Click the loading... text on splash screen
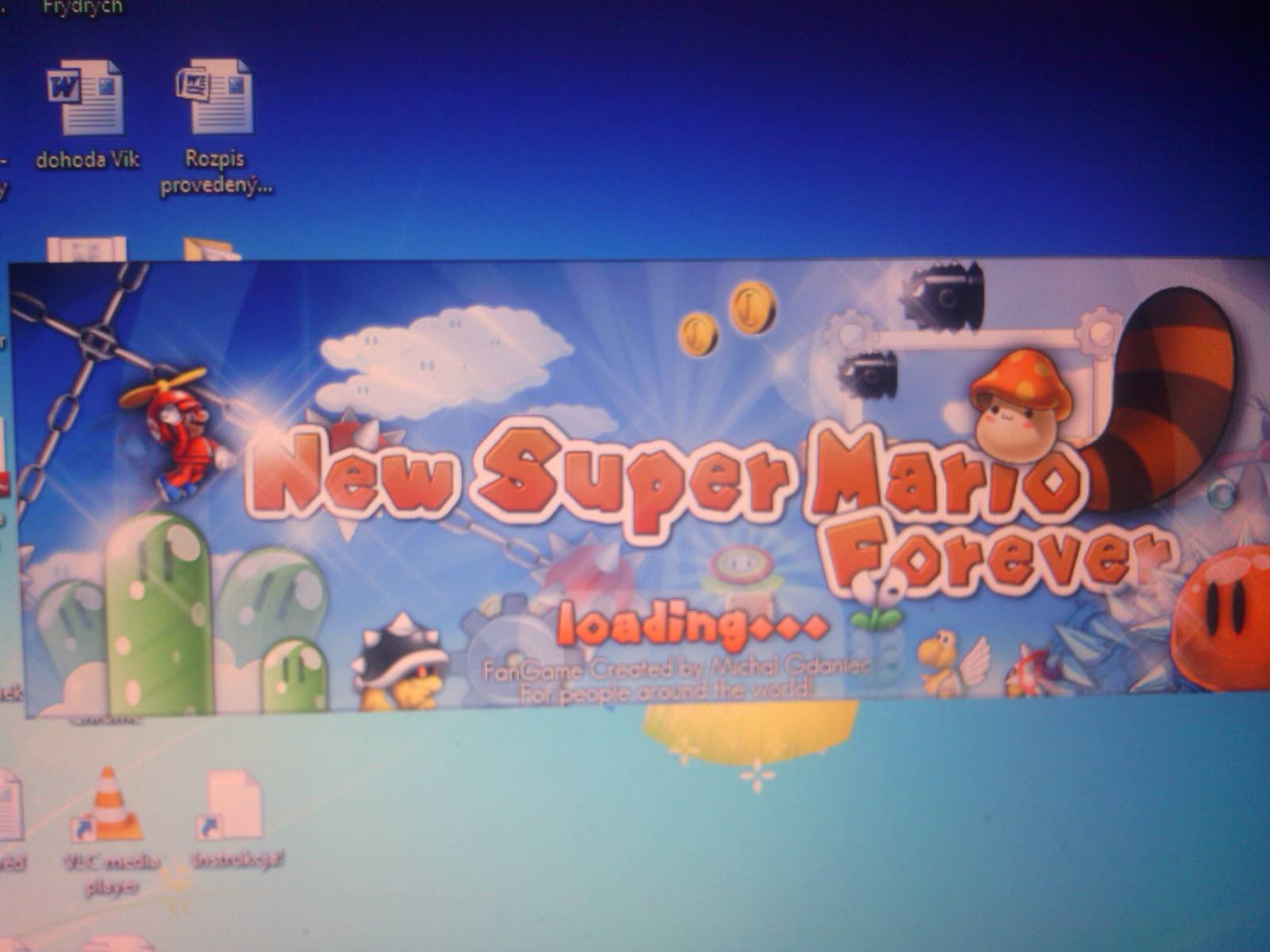 (692, 625)
